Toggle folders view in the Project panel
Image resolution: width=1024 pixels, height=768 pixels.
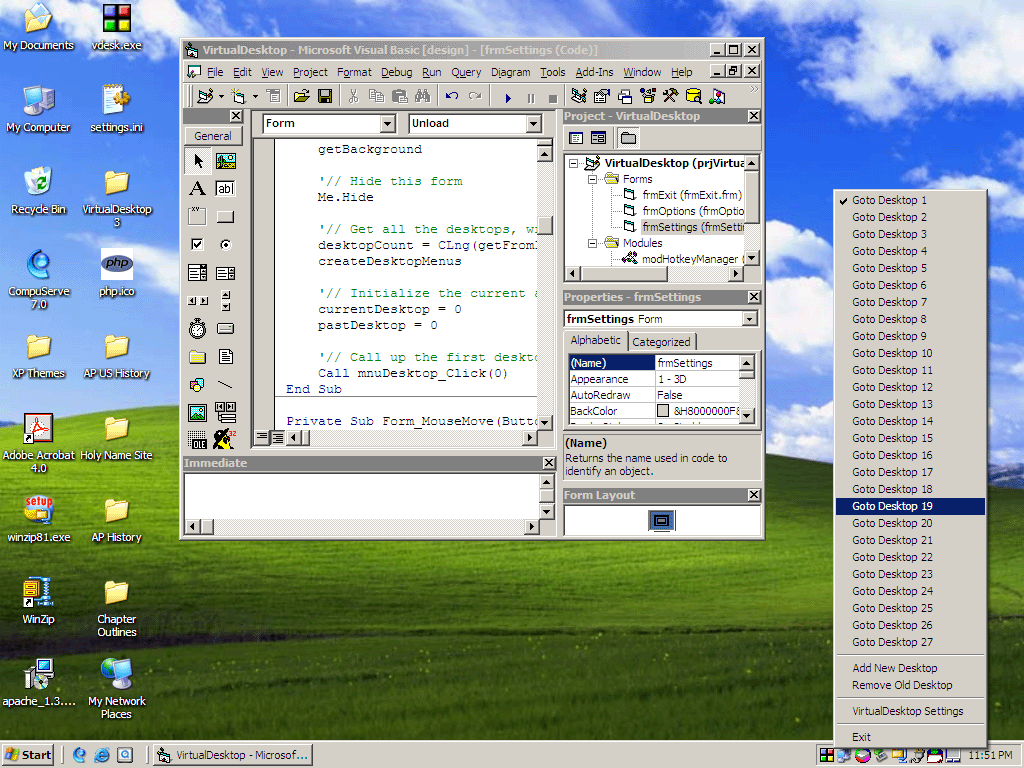click(628, 138)
